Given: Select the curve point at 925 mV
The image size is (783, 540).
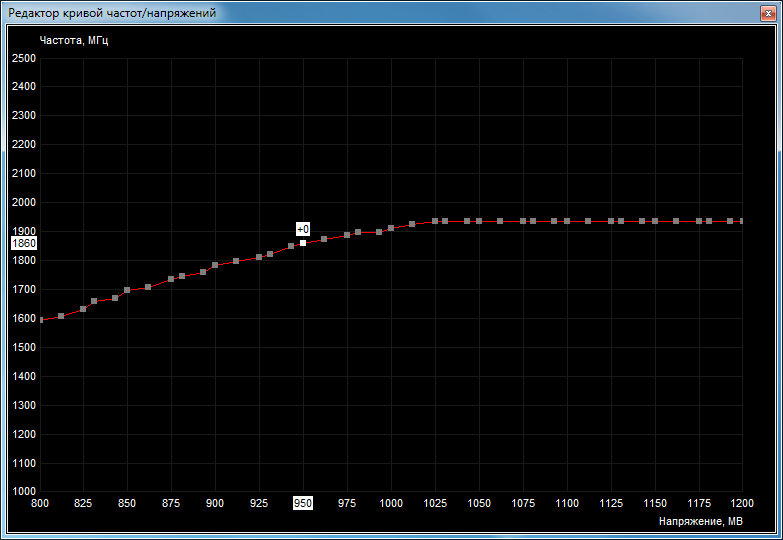Looking at the screenshot, I should [x=259, y=257].
